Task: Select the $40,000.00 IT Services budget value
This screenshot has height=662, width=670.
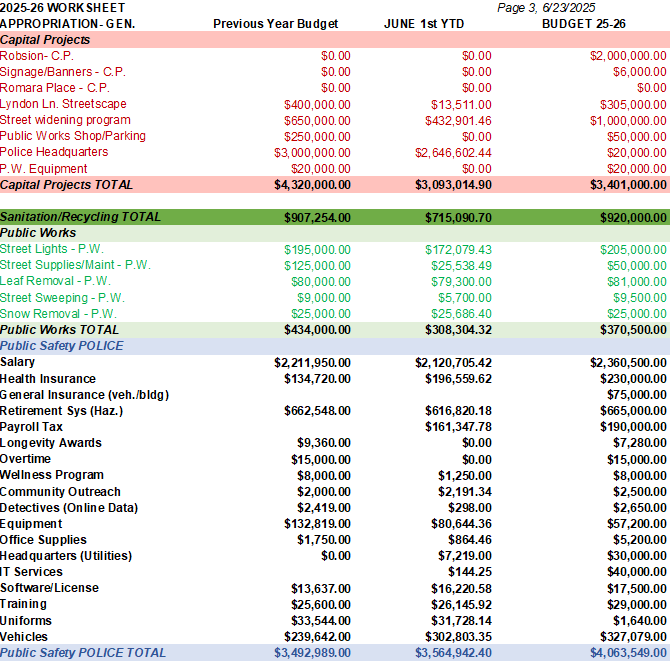Action: pos(637,572)
